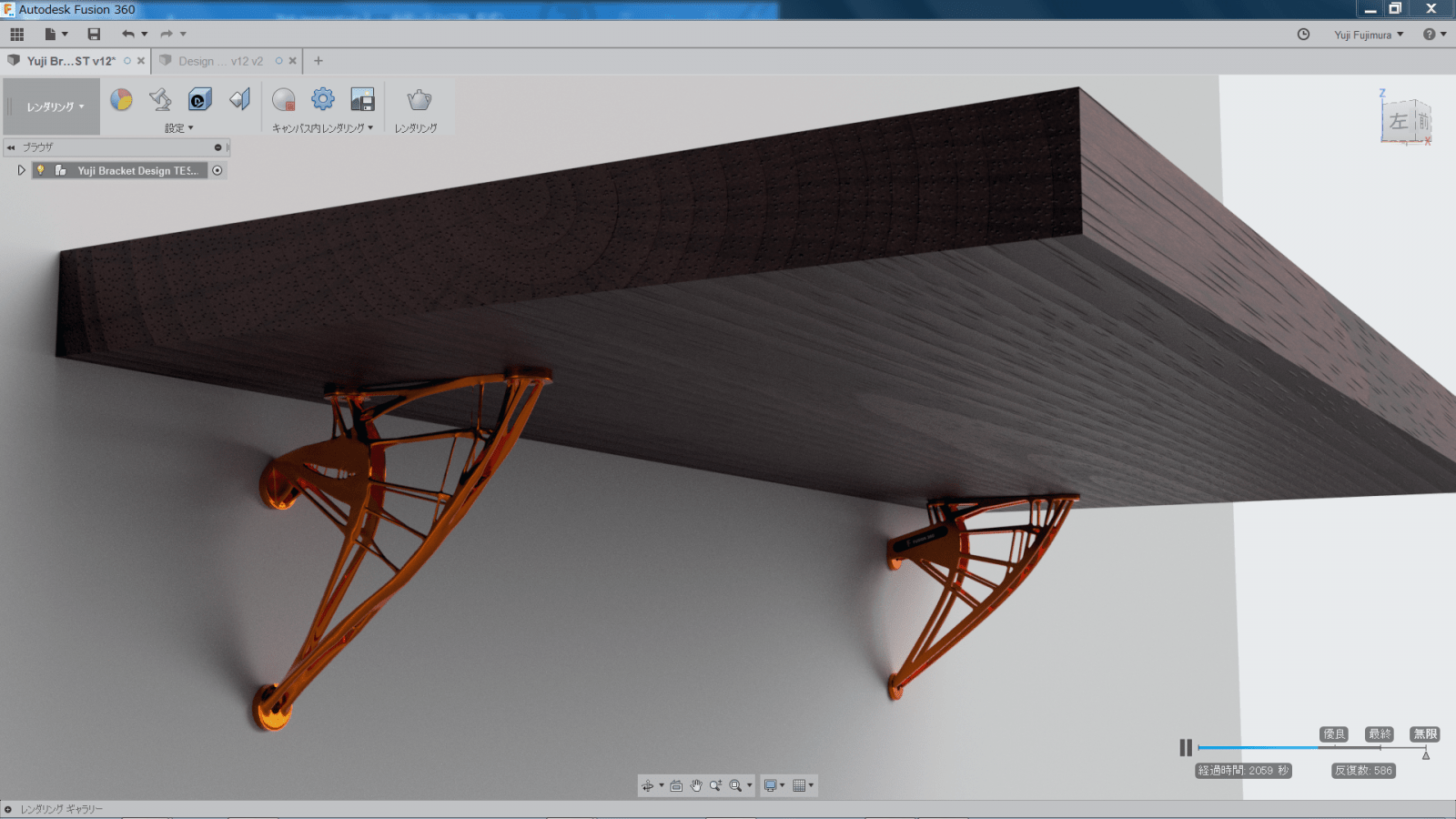Save the document with floppy icon
Image resolution: width=1456 pixels, height=819 pixels.
tap(94, 35)
